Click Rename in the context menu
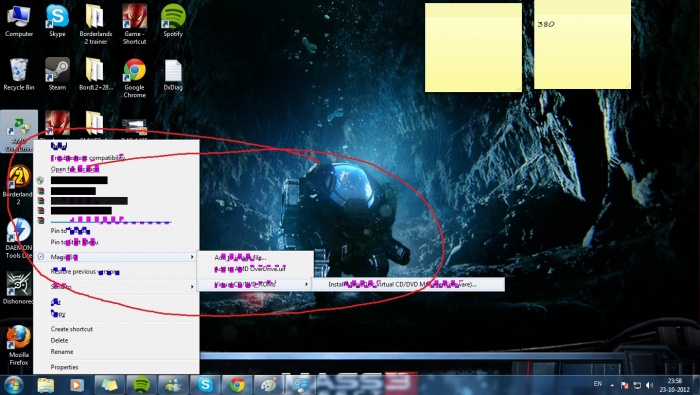The width and height of the screenshot is (700, 395). 62,352
